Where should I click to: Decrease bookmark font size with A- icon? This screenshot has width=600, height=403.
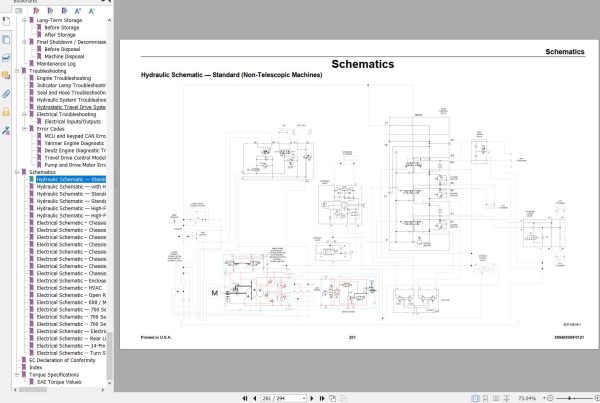[92, 11]
